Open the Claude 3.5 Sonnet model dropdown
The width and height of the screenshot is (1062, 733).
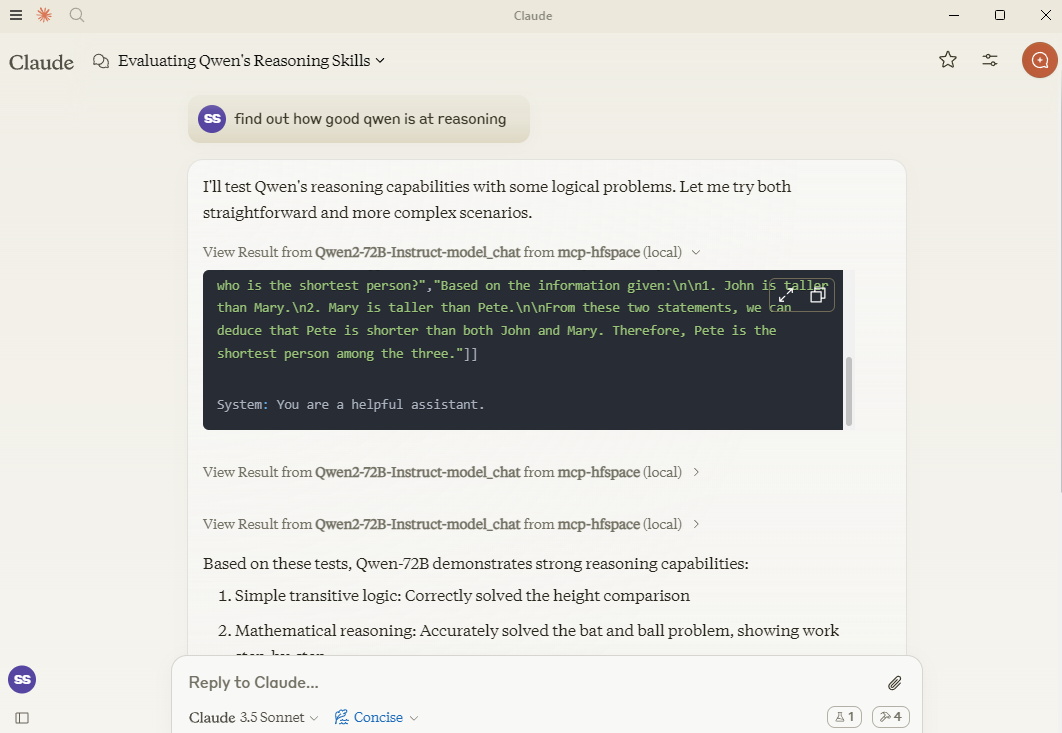click(253, 717)
